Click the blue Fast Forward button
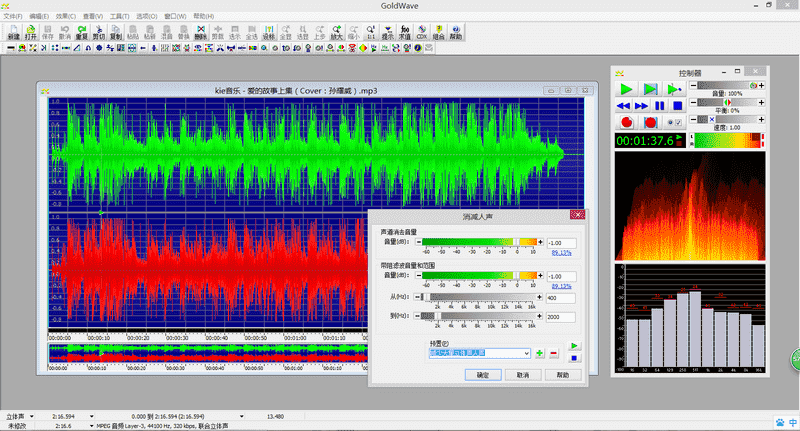 [x=641, y=106]
